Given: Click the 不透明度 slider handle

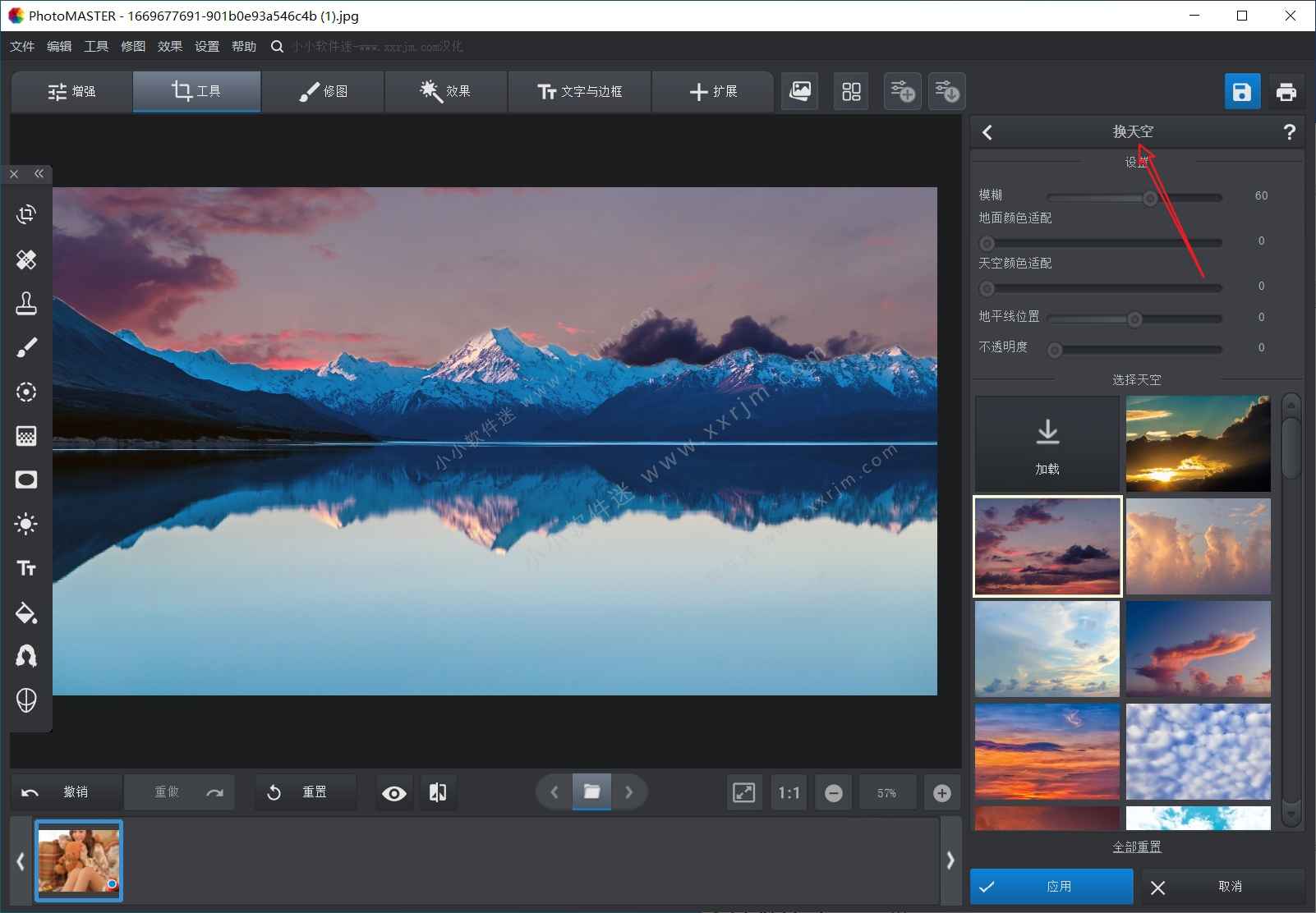Looking at the screenshot, I should (1055, 350).
